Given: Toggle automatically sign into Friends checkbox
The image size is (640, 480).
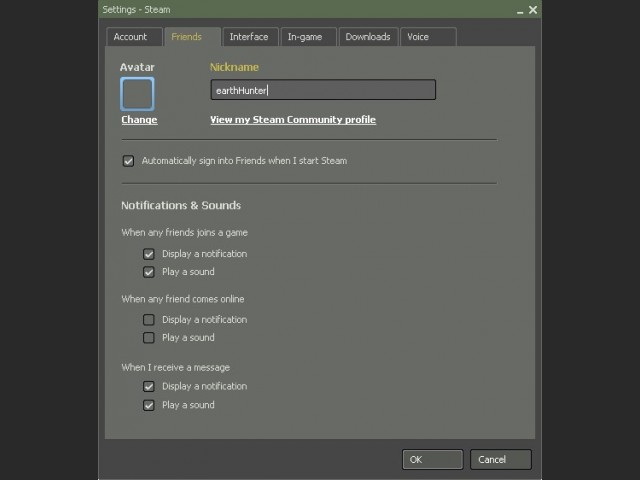Looking at the screenshot, I should [128, 161].
